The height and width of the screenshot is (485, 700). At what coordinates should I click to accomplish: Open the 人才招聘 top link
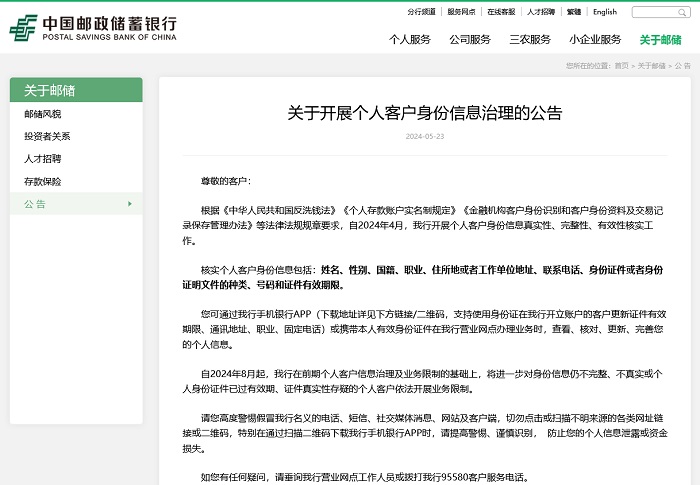tap(541, 12)
